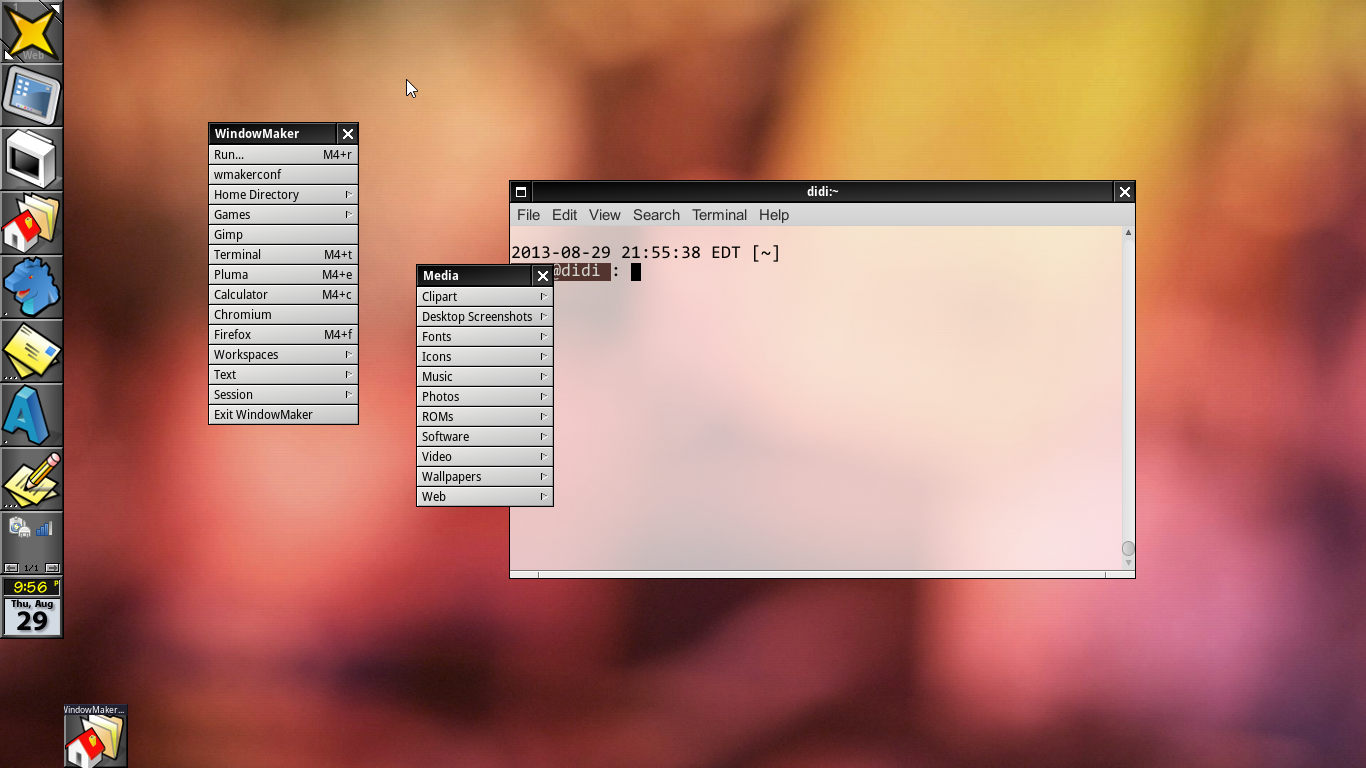Open Music submenu in Media menu
Image resolution: width=1366 pixels, height=768 pixels.
(485, 377)
